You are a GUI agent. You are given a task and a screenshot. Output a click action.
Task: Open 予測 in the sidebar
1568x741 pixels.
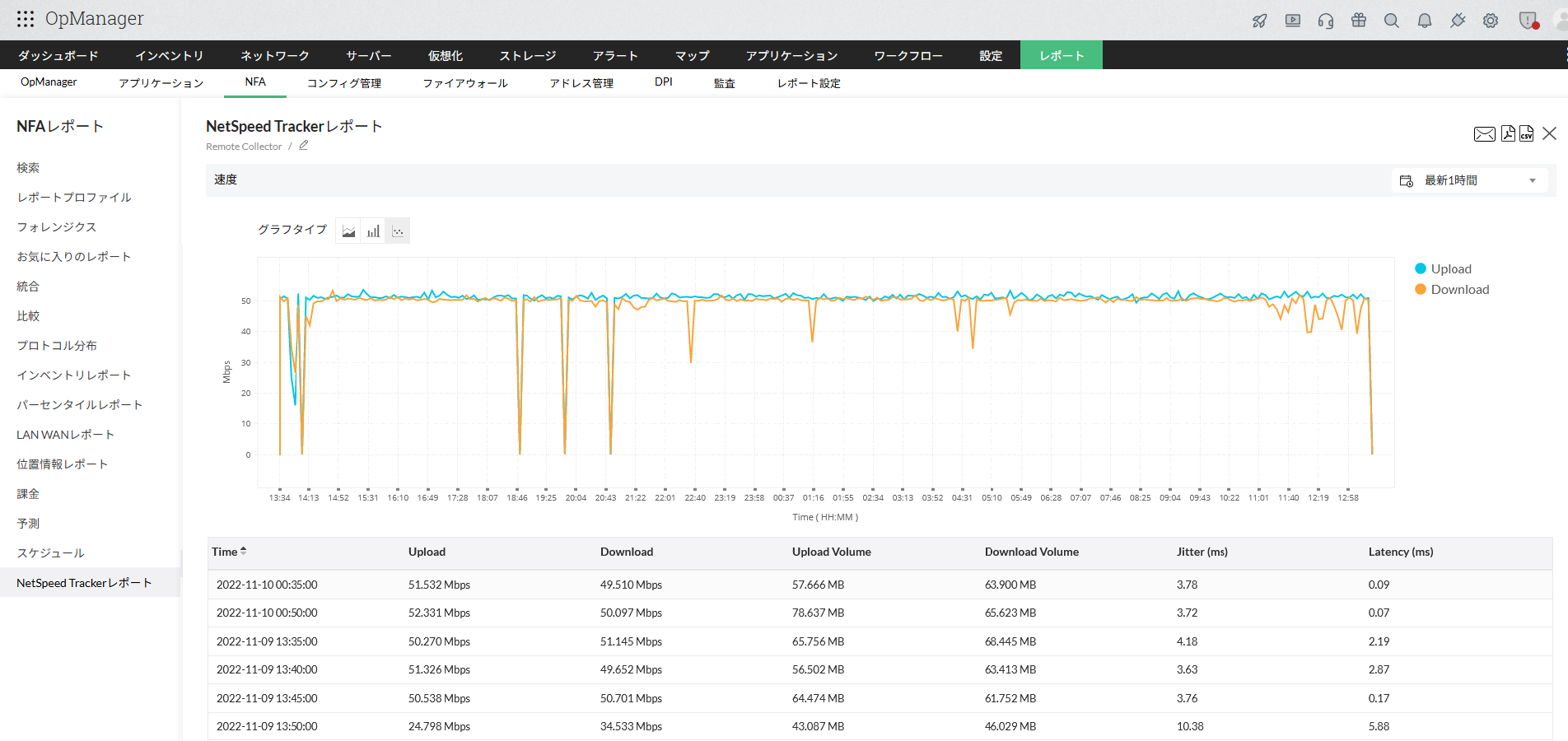pos(28,524)
